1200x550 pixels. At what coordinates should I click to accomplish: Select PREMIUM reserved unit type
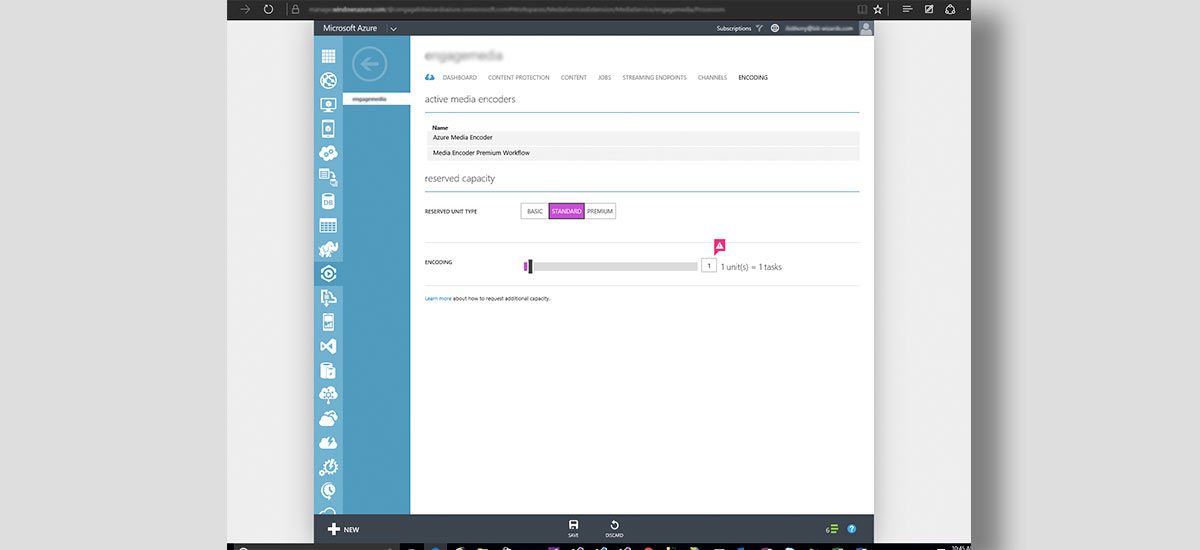pyautogui.click(x=600, y=211)
